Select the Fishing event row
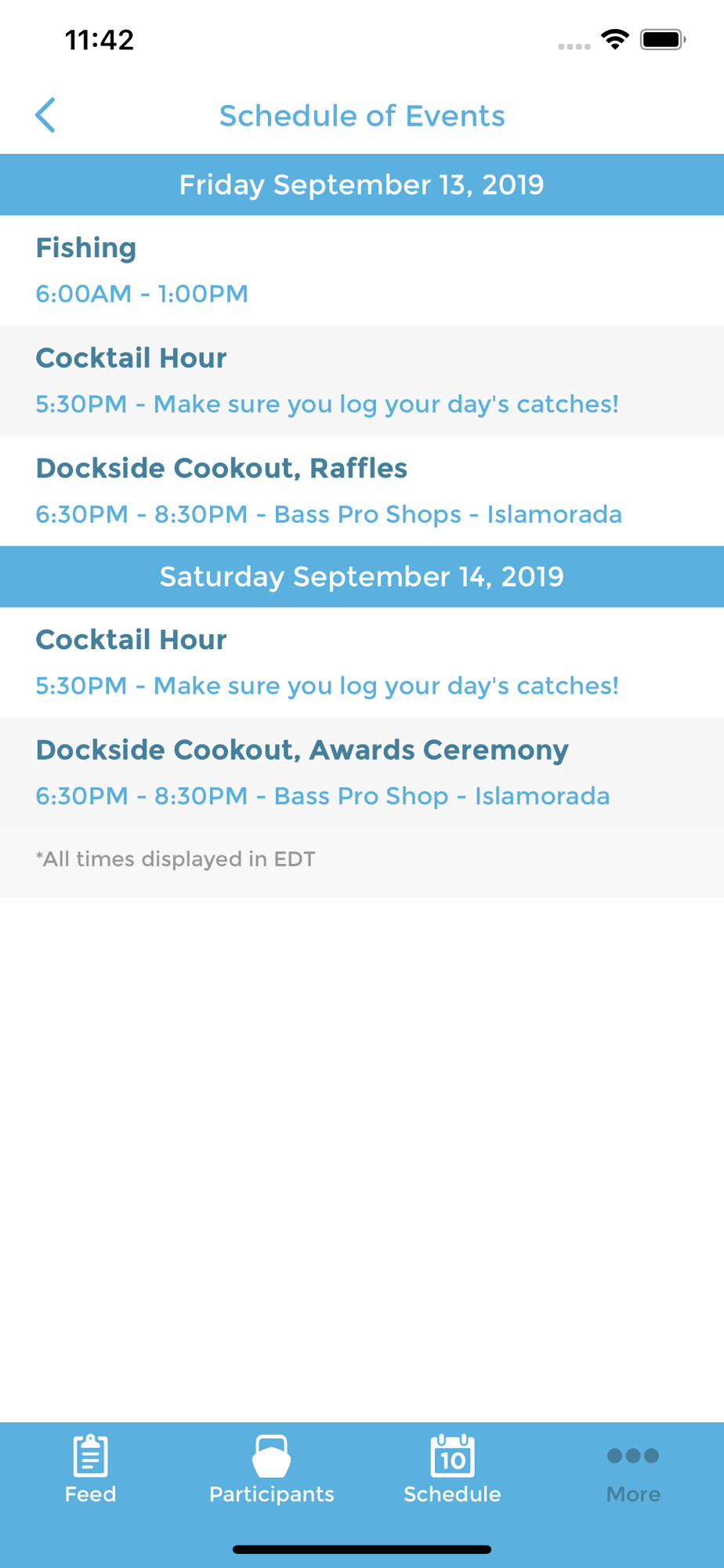Screen dimensions: 724x1568 [362, 270]
